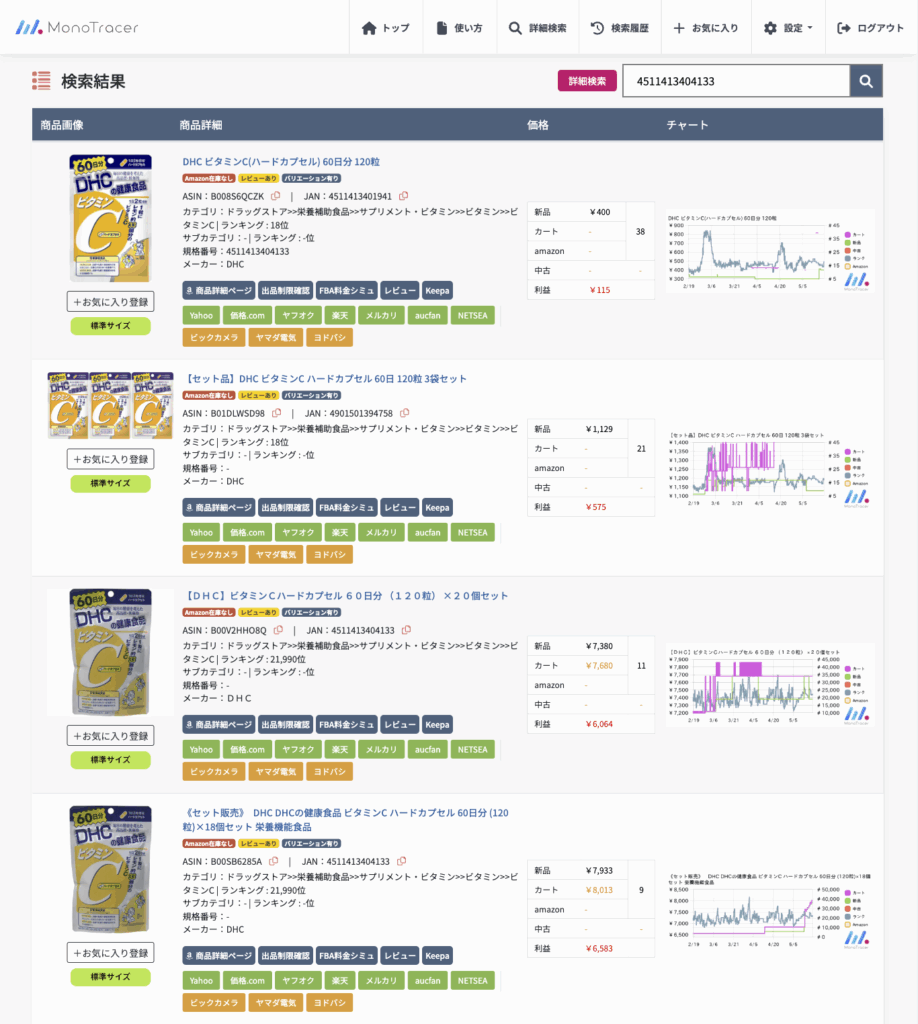This screenshot has height=1024, width=918.
Task: Click ログアウト to sign out
Action: tap(870, 28)
